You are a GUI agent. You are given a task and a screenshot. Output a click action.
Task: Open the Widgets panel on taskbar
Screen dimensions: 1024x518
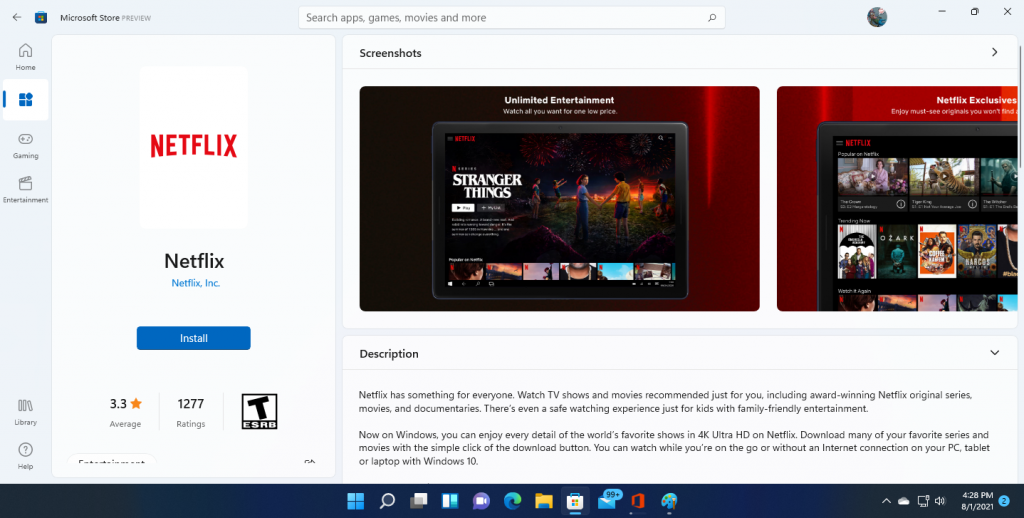pyautogui.click(x=450, y=501)
